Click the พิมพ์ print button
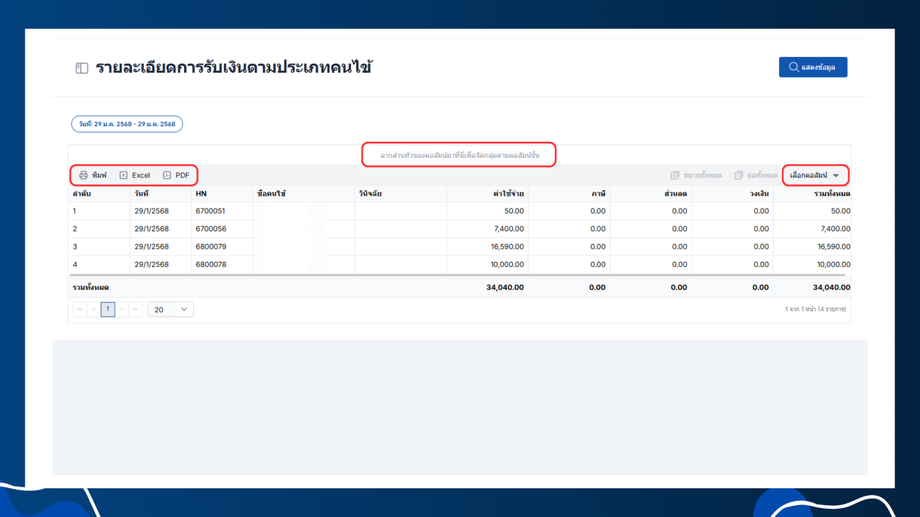This screenshot has width=920, height=517. [x=93, y=175]
